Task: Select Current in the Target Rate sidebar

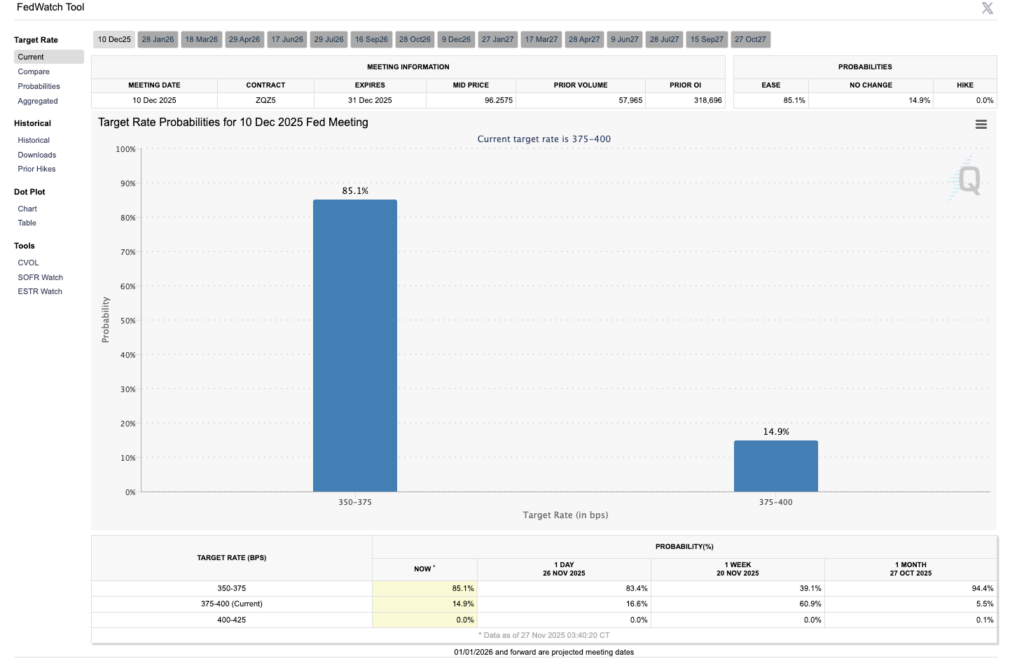Action: click(x=31, y=57)
